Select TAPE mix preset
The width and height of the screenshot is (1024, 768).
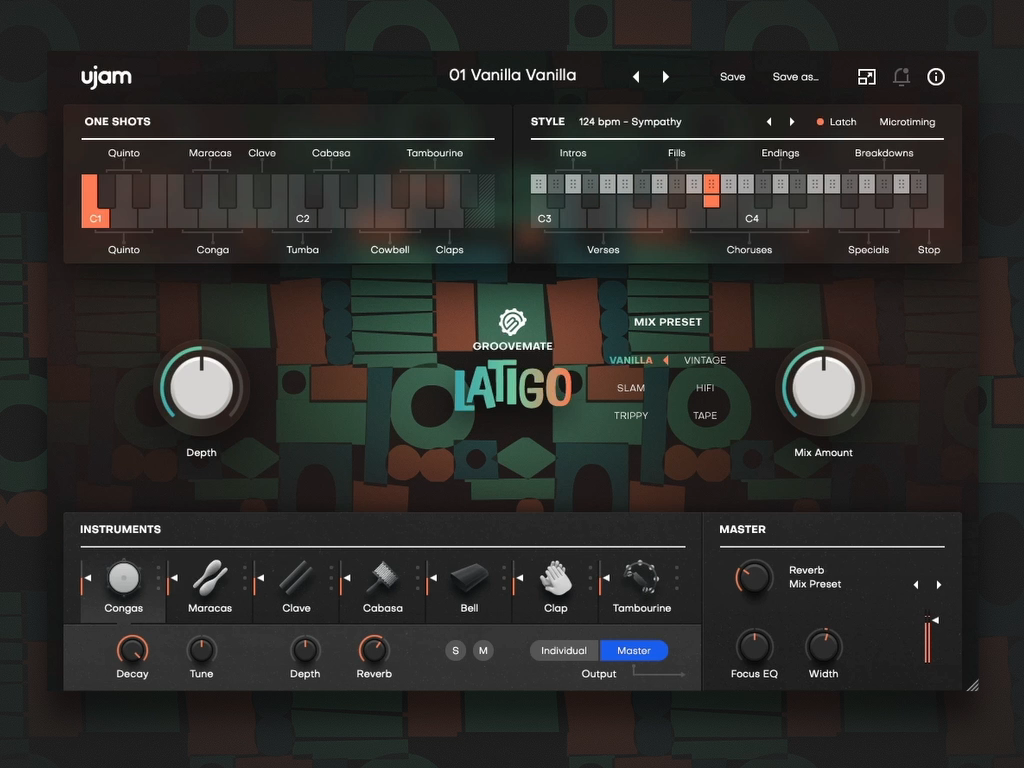[x=705, y=415]
